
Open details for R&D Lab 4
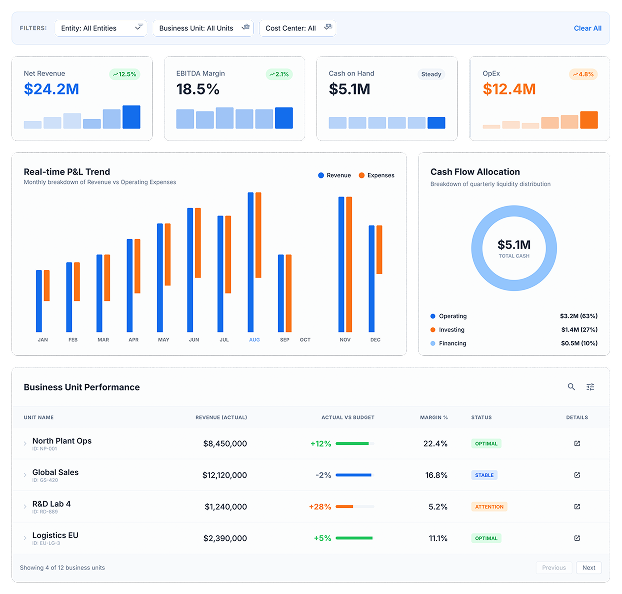pos(577,506)
